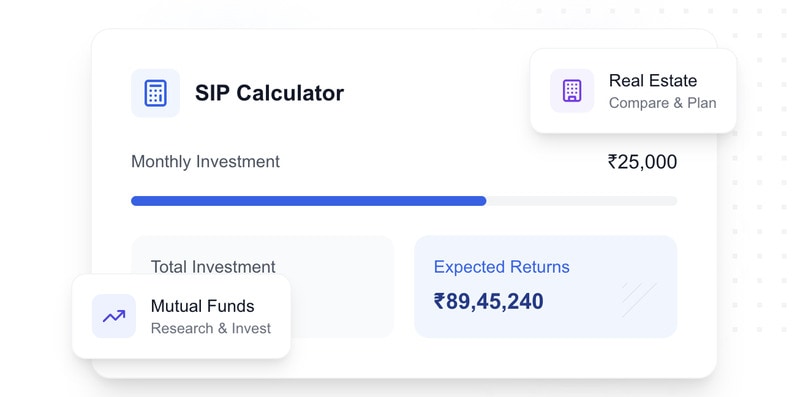Click the Compare & Plan subtitle

pyautogui.click(x=663, y=103)
